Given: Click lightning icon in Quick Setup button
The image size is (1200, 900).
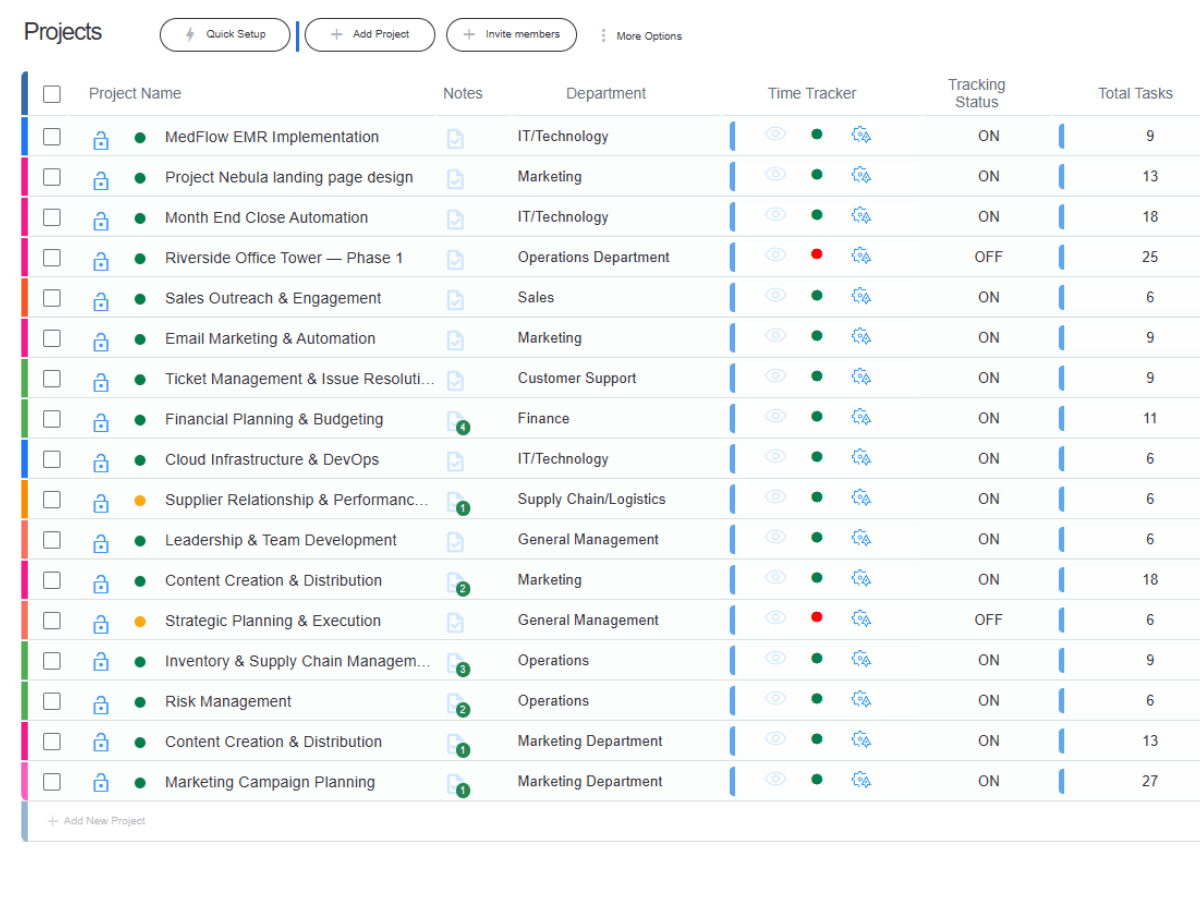Looking at the screenshot, I should point(190,34).
